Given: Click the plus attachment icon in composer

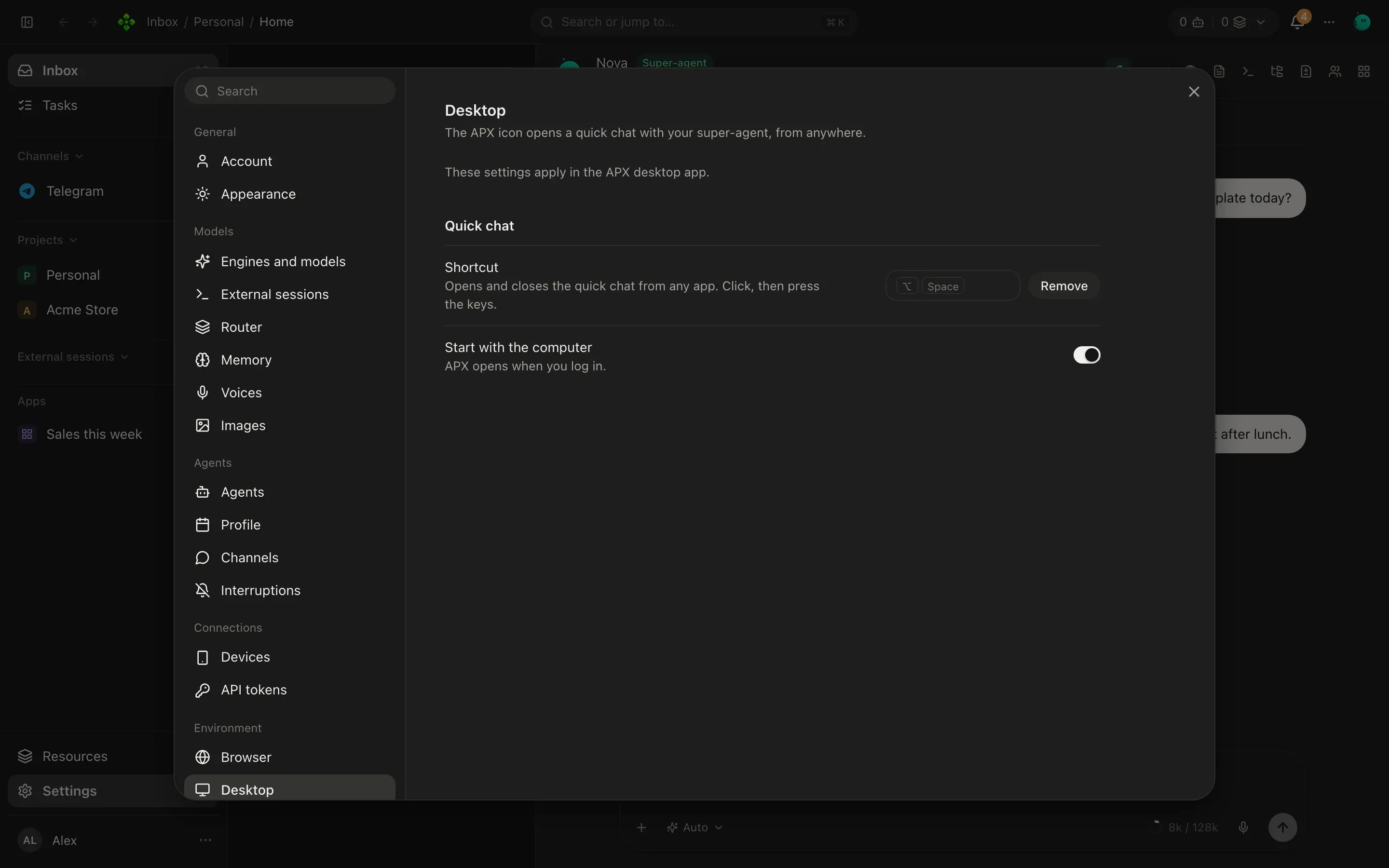Looking at the screenshot, I should pyautogui.click(x=642, y=827).
